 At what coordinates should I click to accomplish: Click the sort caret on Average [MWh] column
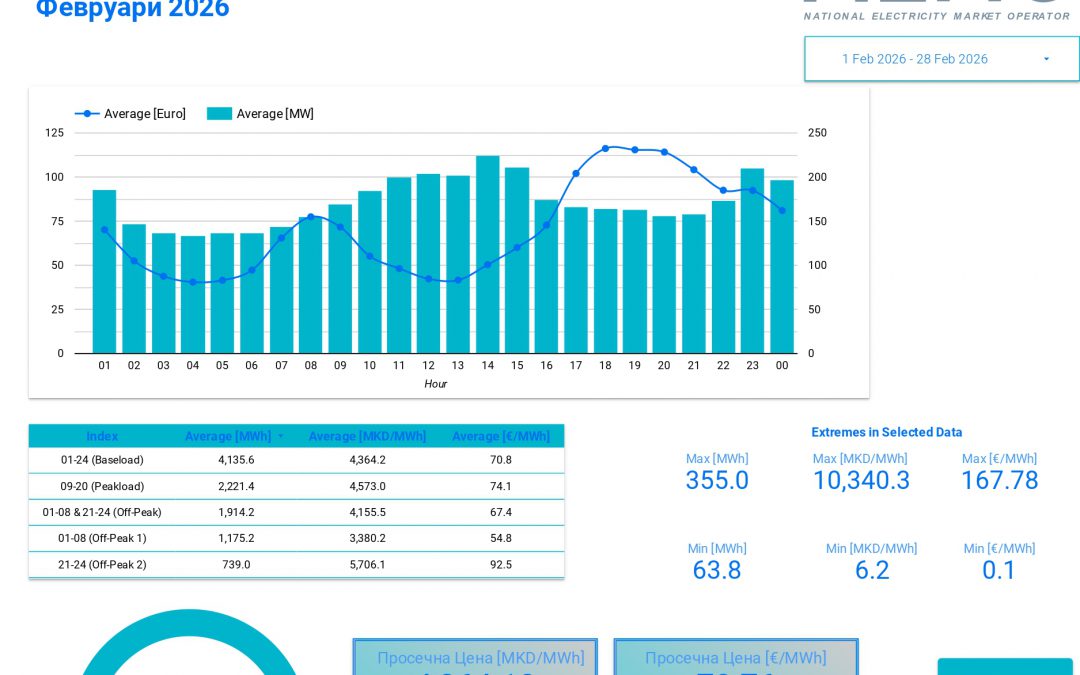pos(280,436)
